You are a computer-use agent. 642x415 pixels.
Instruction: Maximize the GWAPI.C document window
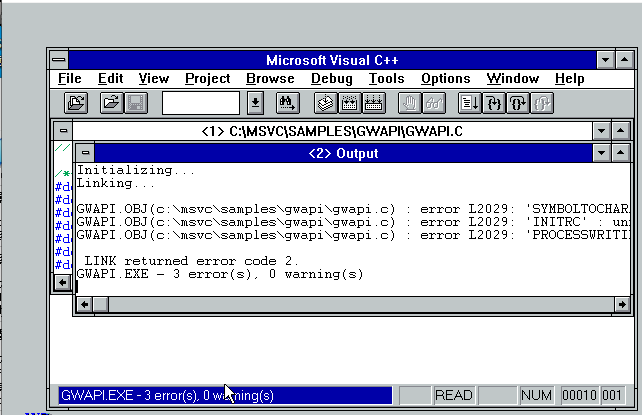tap(620, 131)
